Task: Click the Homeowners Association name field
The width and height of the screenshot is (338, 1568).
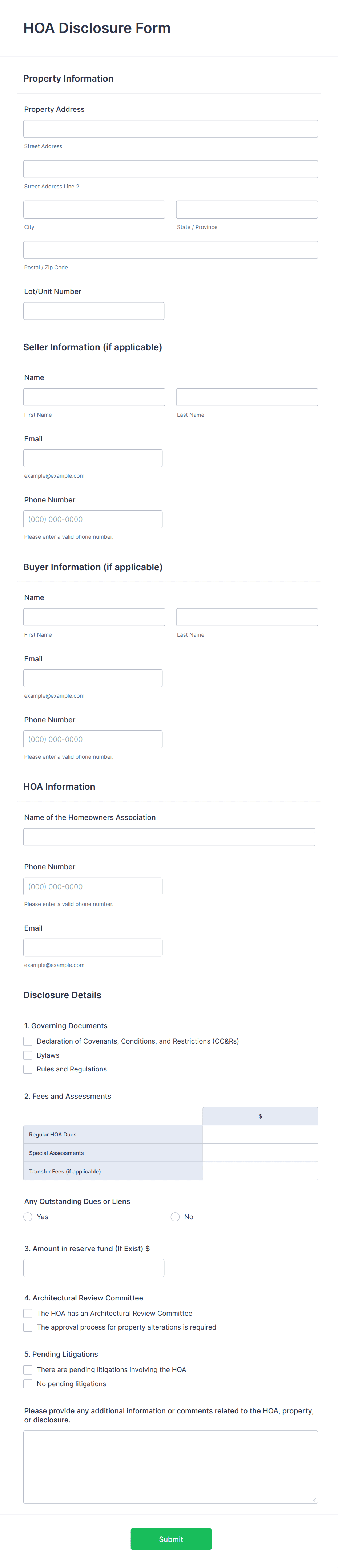Action: [169, 836]
